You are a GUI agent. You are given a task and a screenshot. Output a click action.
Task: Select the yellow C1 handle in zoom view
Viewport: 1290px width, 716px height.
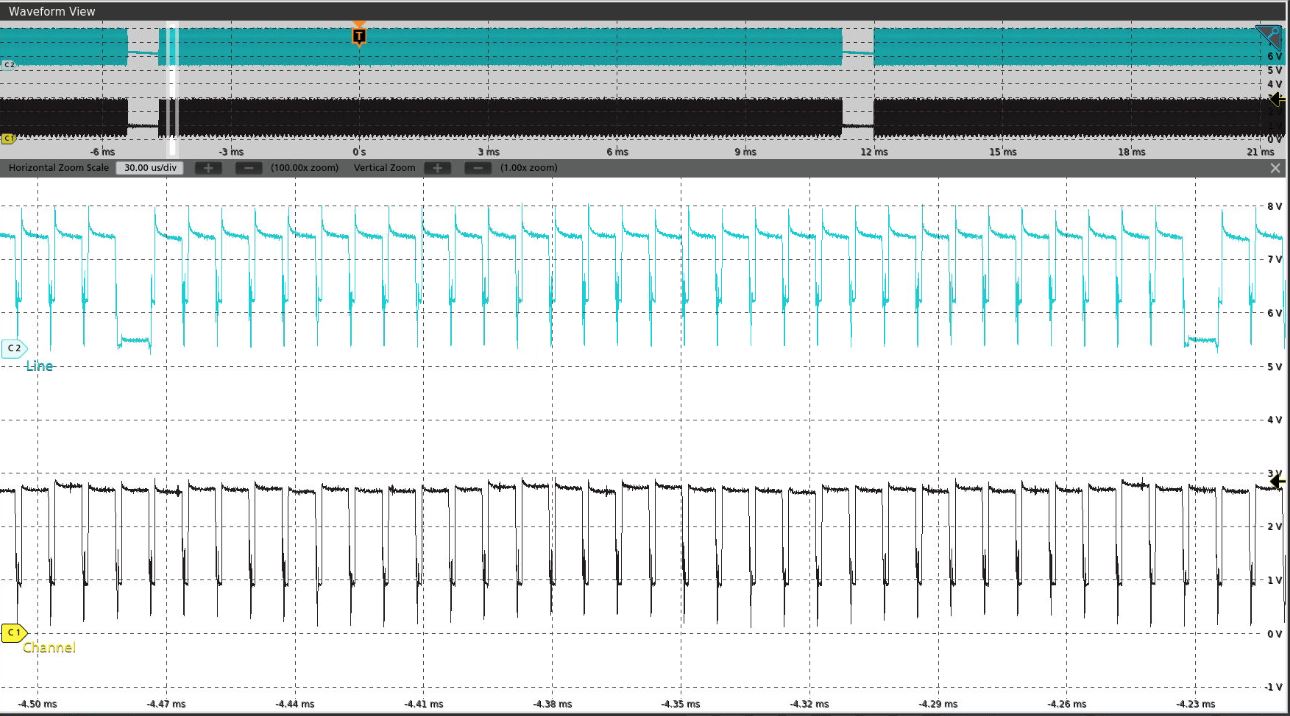tap(13, 632)
